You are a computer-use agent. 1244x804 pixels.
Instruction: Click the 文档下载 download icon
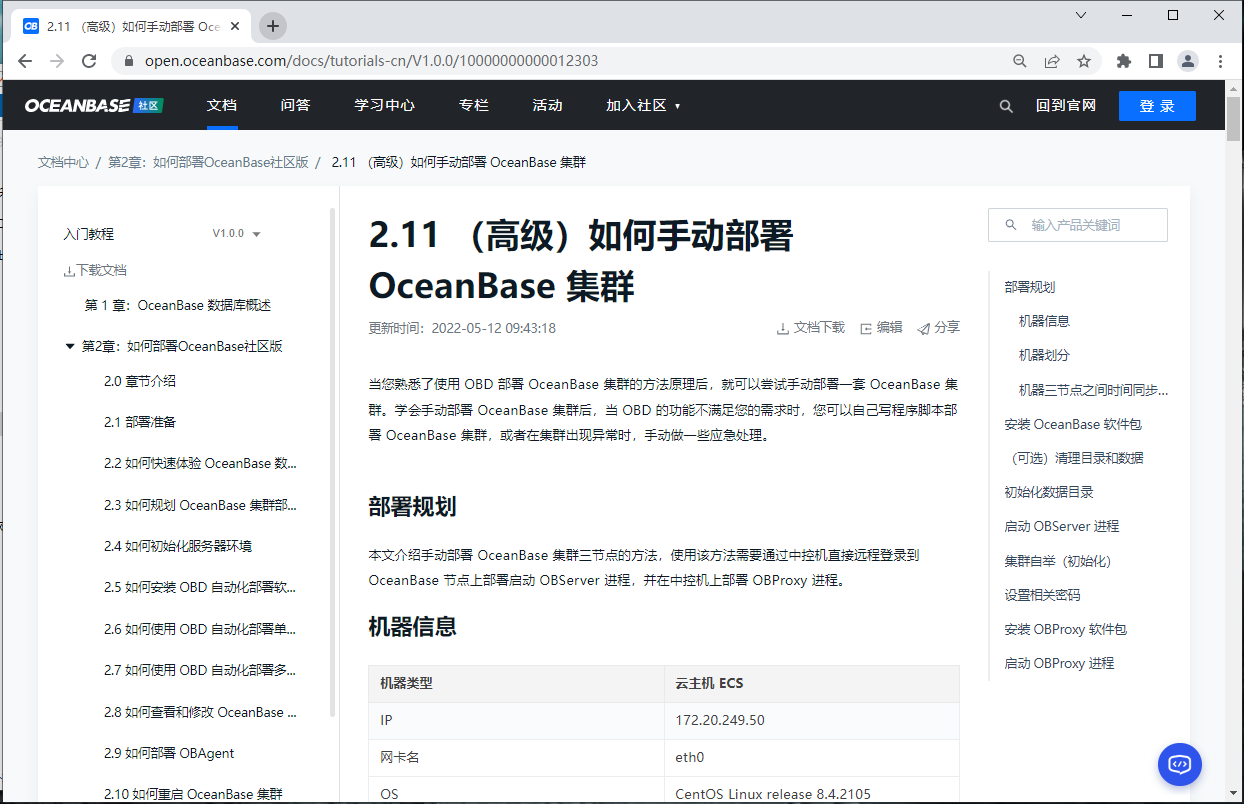pyautogui.click(x=783, y=328)
